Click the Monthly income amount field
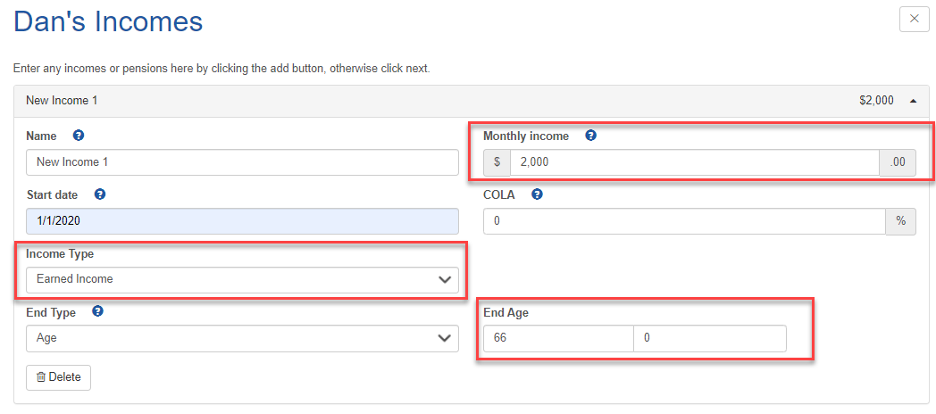 click(695, 162)
